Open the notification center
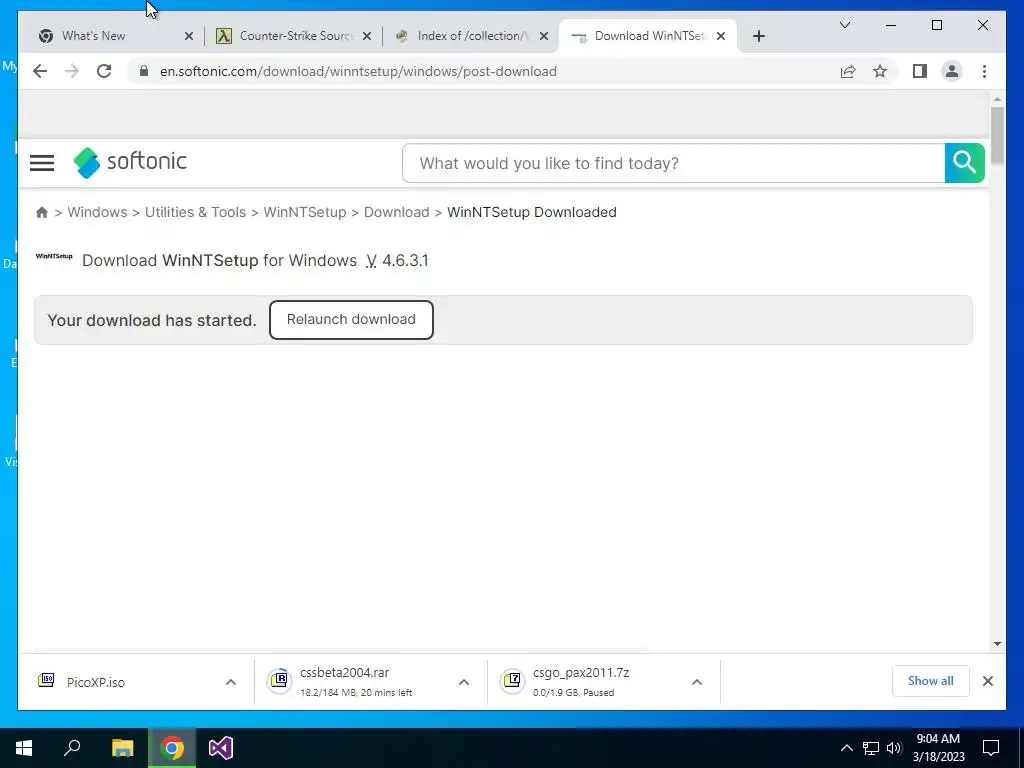1024x768 pixels. [991, 748]
